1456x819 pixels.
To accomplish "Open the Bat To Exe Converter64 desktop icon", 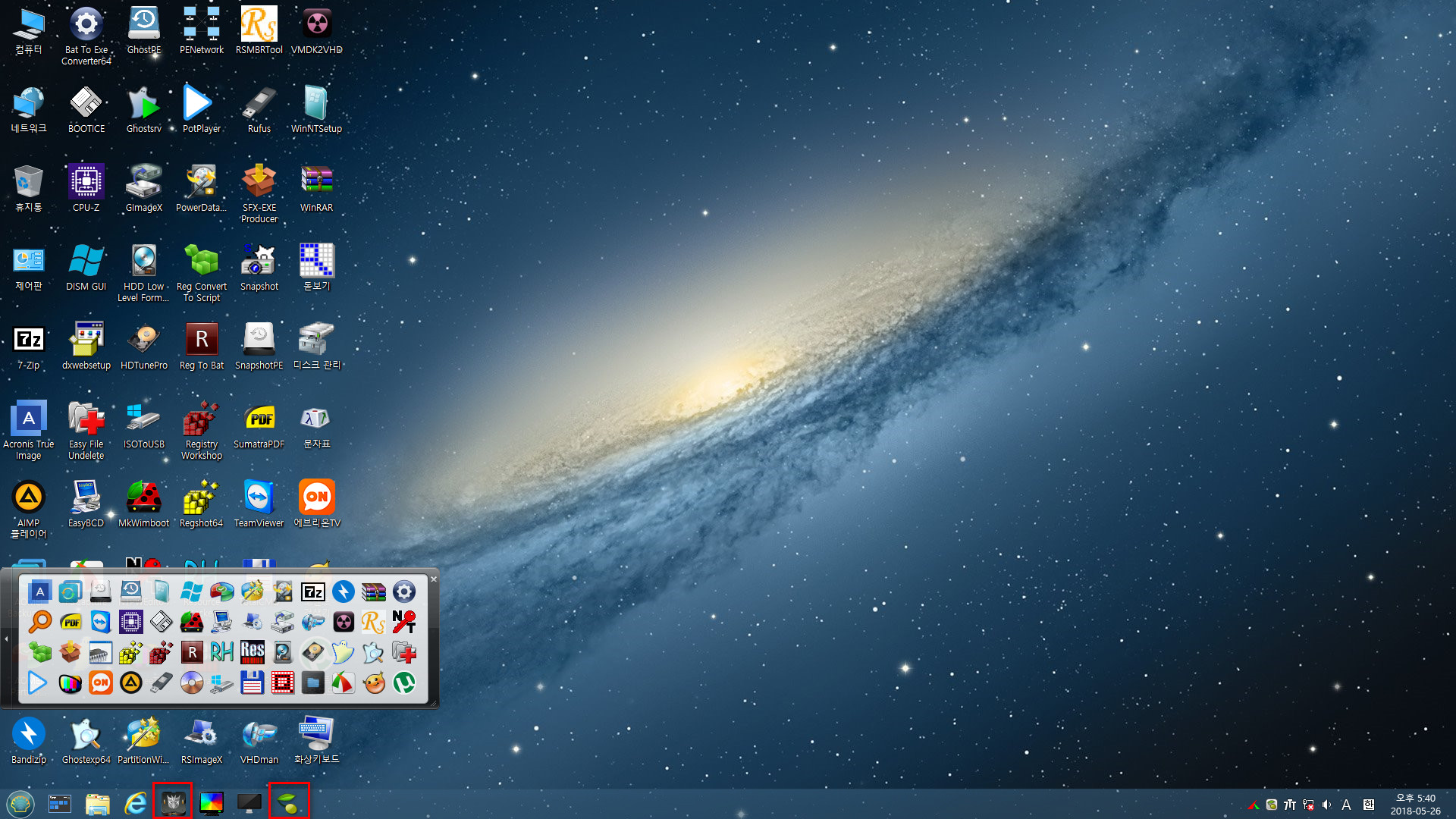I will [86, 36].
